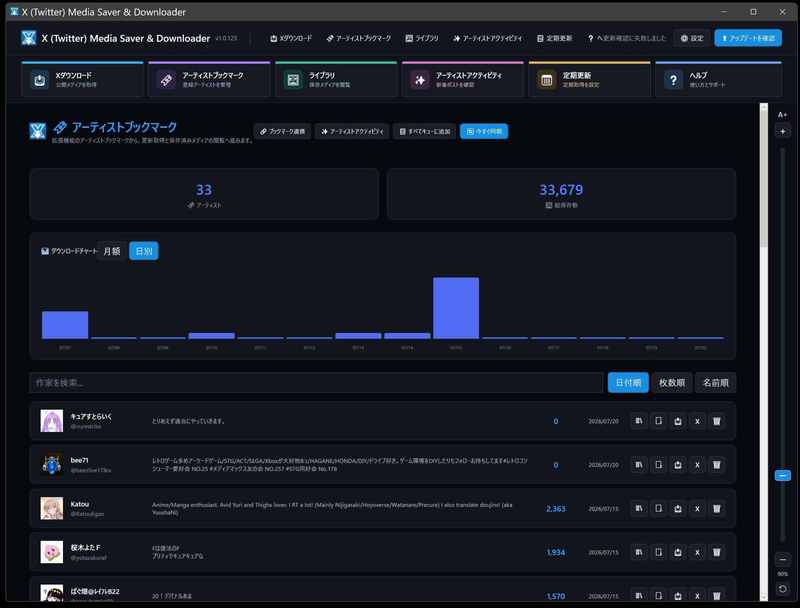Open library icon in bee71 row
The image size is (800, 608).
point(639,465)
